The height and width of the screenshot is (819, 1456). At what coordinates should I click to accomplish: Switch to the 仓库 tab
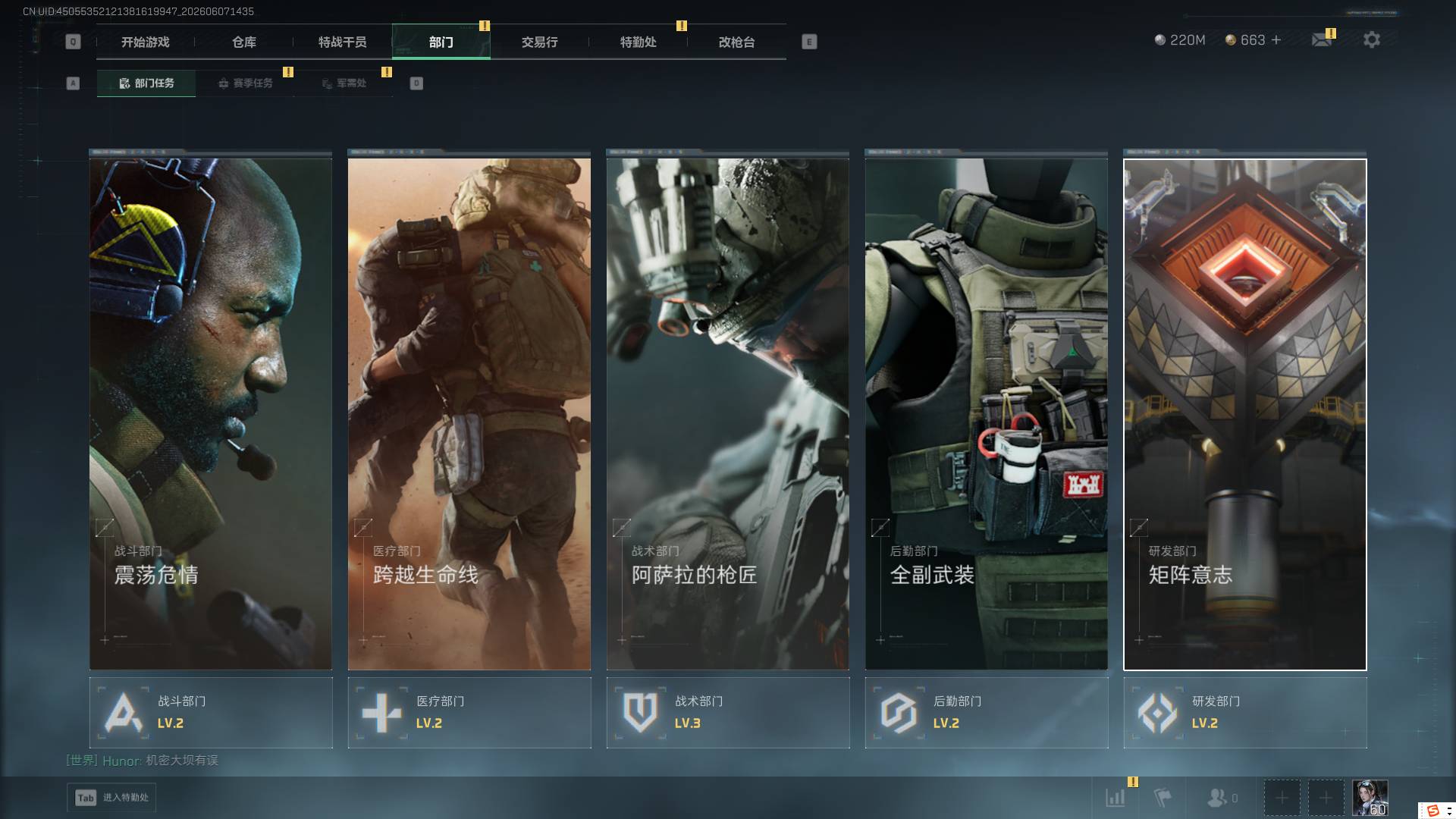click(x=244, y=42)
